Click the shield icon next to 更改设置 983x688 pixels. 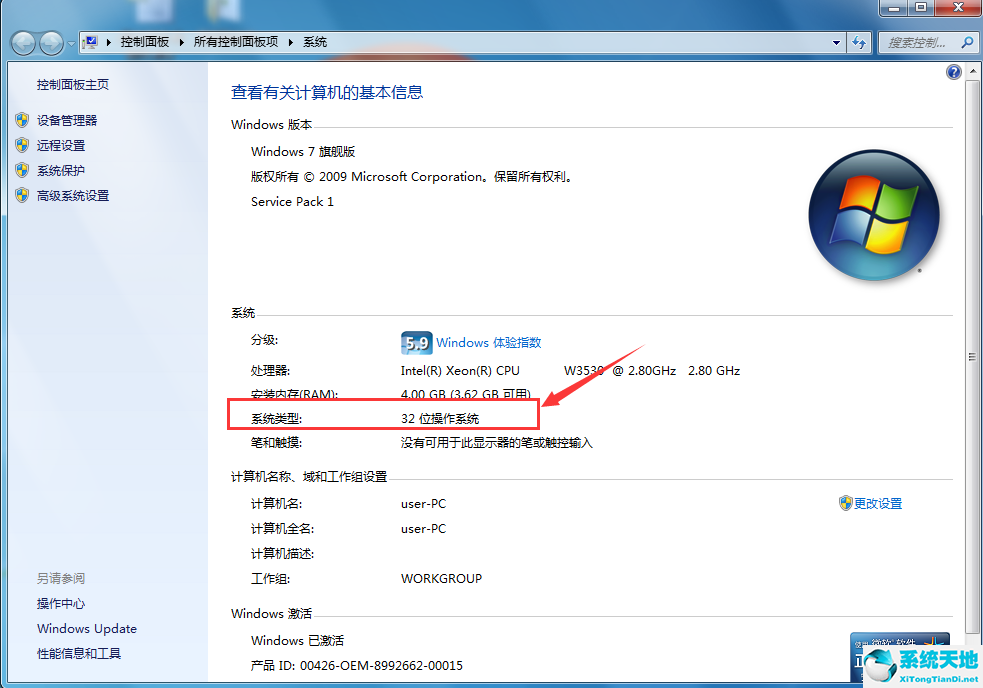[x=845, y=503]
